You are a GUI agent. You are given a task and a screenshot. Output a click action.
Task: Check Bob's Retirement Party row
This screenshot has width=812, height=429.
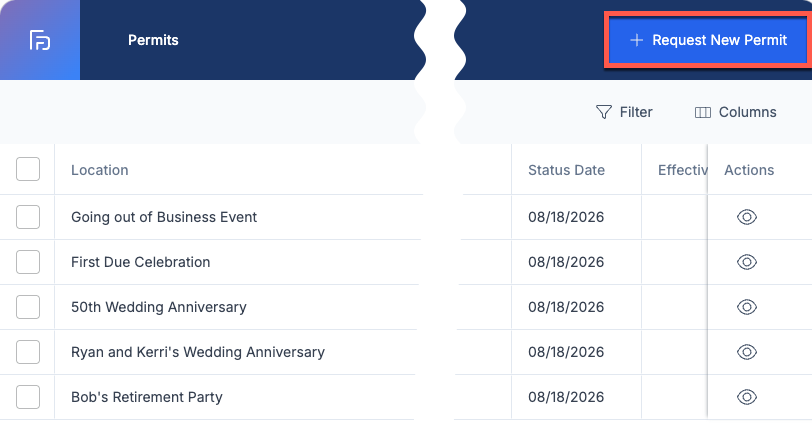point(28,397)
